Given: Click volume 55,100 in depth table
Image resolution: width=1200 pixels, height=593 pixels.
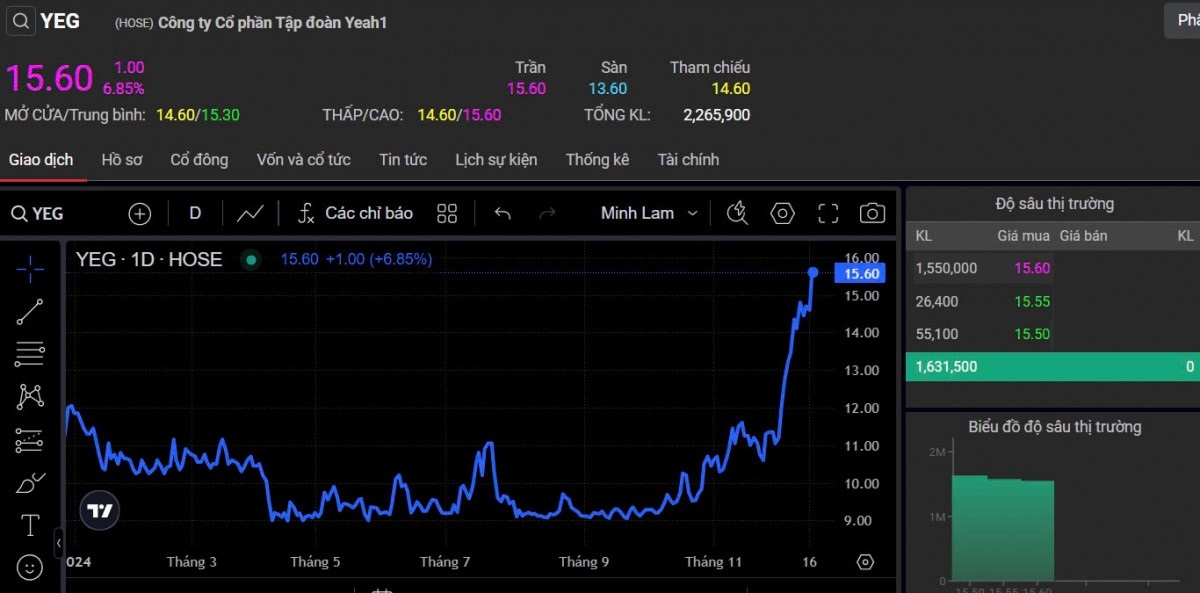Looking at the screenshot, I should point(937,334).
